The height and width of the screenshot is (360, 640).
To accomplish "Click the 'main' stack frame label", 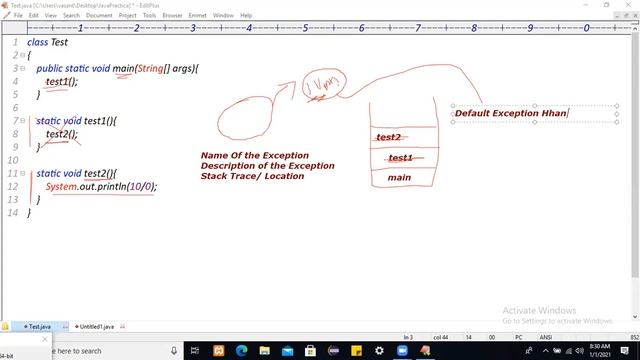I will [399, 178].
